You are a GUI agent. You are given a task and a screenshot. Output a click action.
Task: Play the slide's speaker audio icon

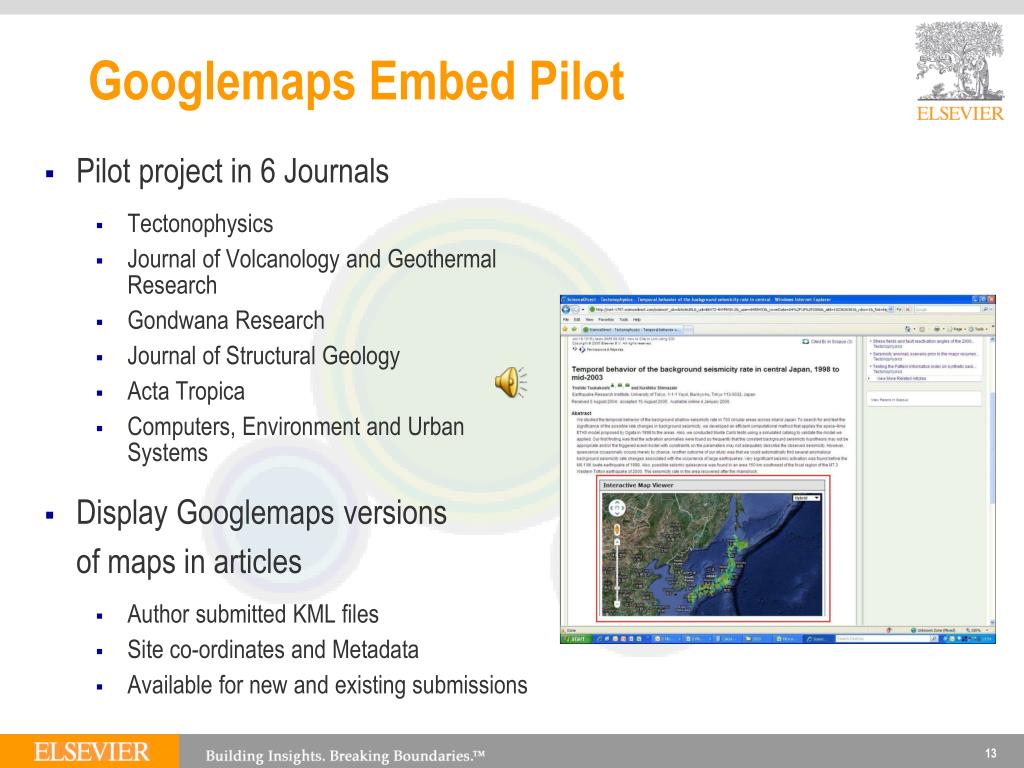point(510,382)
